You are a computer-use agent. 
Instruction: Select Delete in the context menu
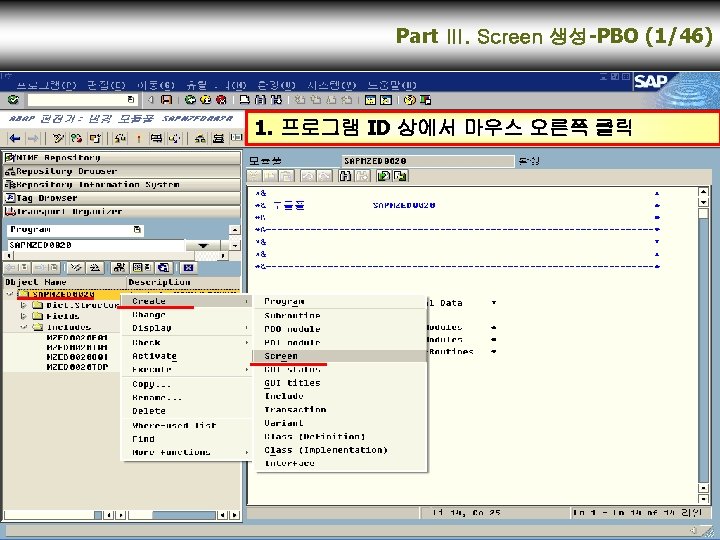186,411
